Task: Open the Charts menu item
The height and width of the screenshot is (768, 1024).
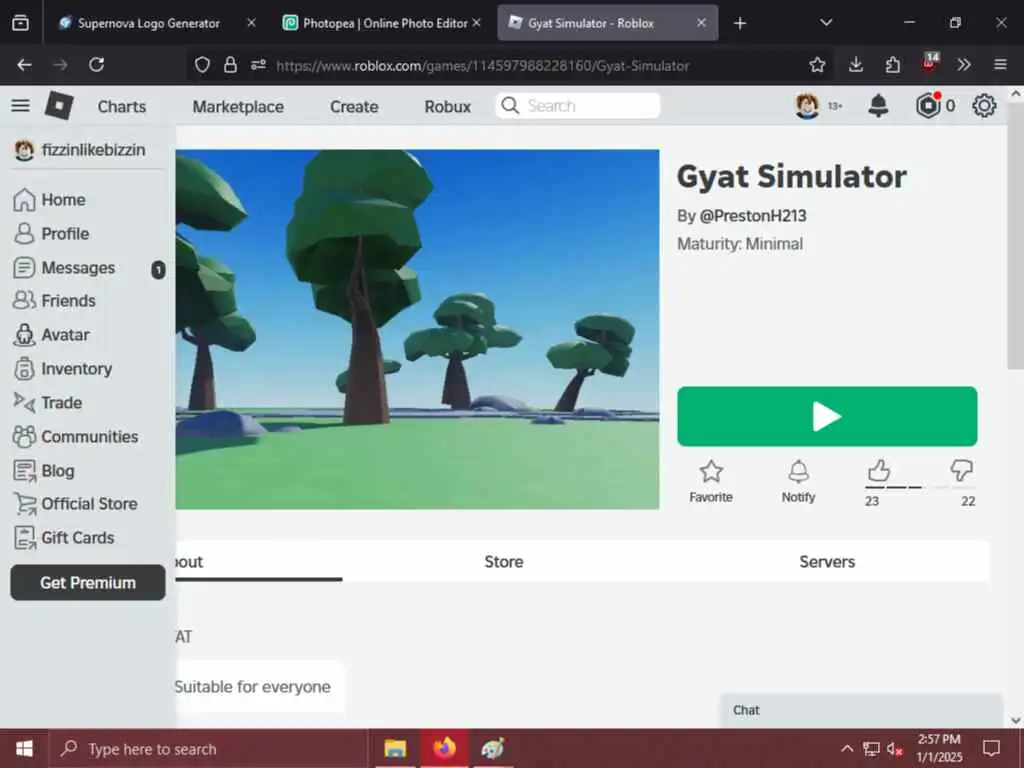Action: coord(121,106)
